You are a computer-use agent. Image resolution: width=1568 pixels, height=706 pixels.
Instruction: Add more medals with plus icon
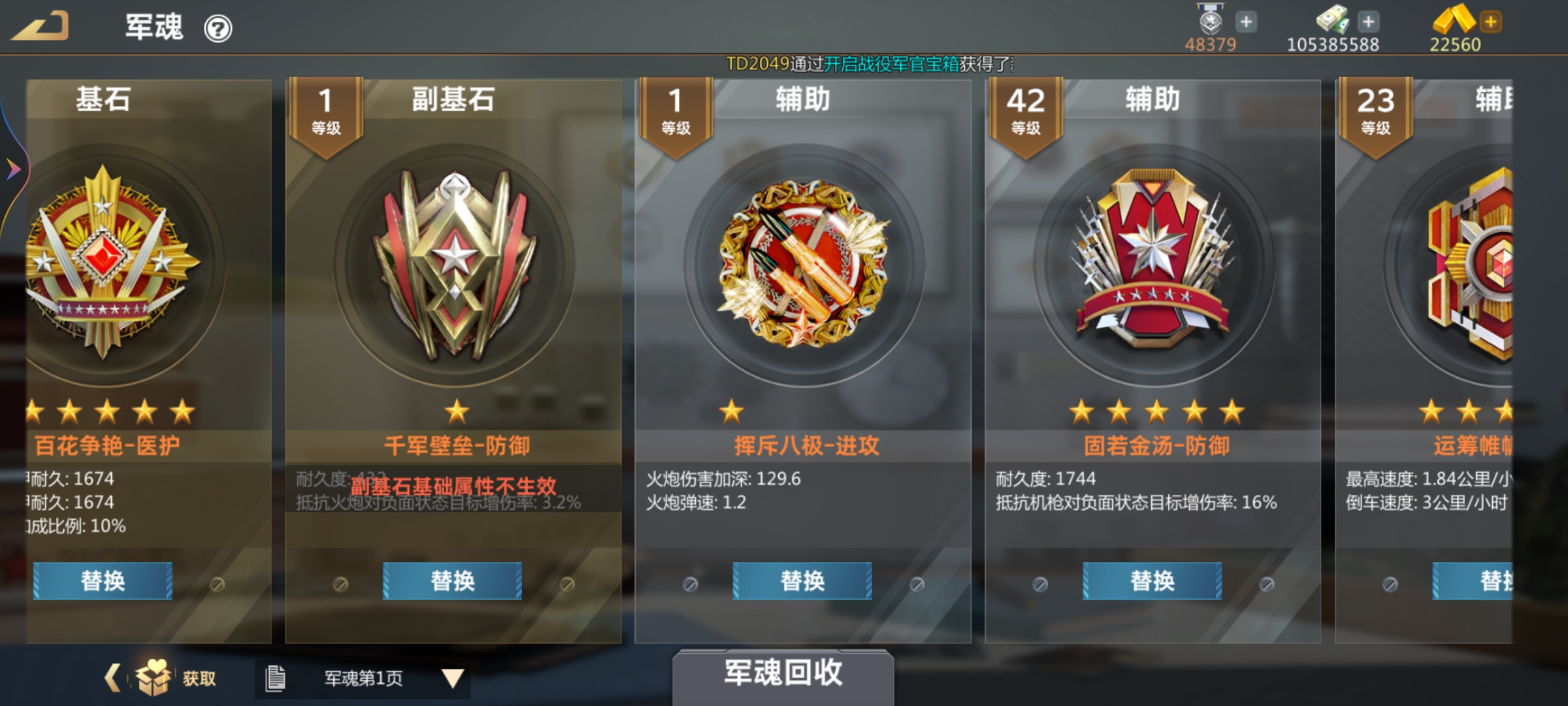point(1246,22)
